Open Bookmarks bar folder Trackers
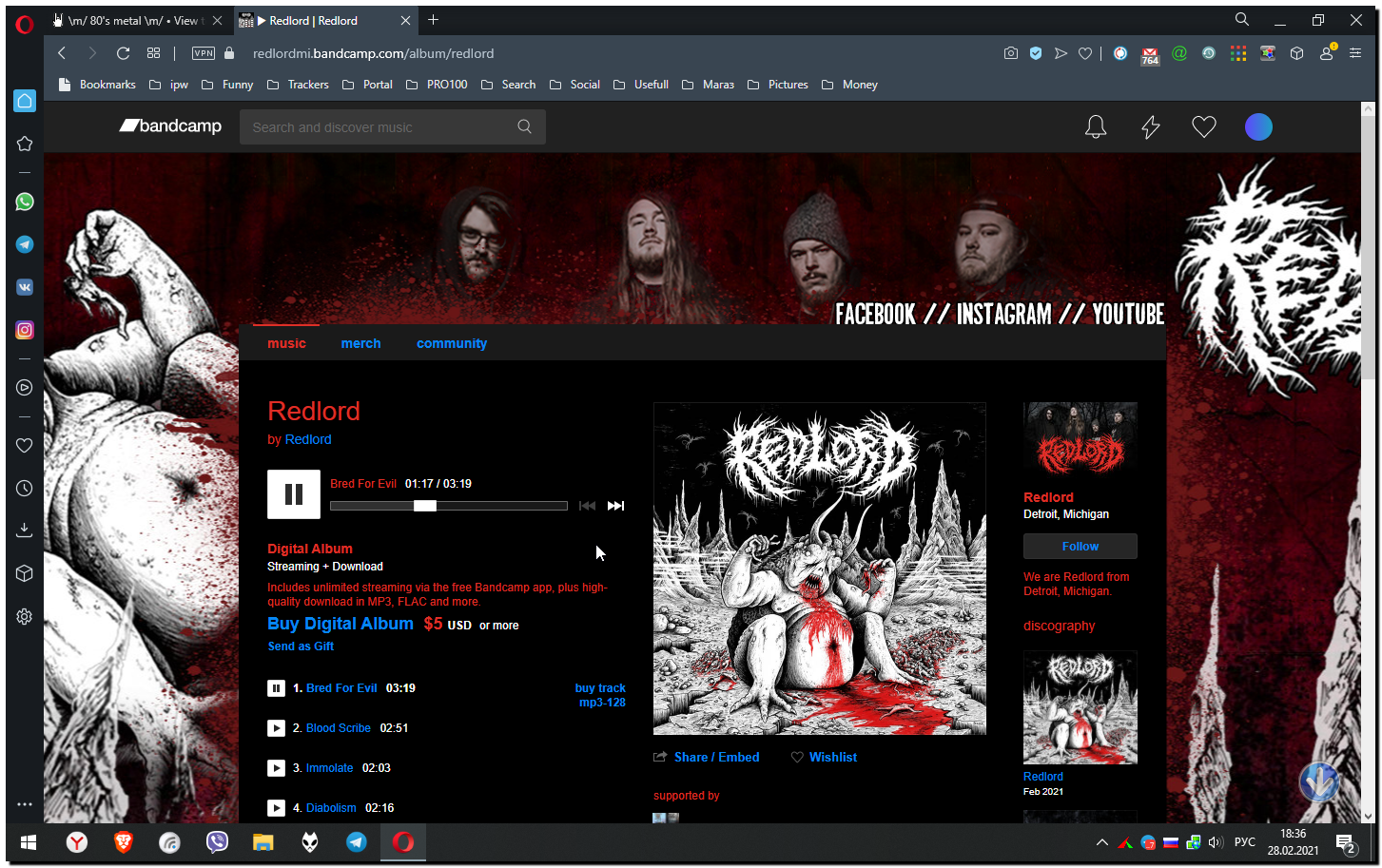The width and height of the screenshot is (1382, 868). (298, 85)
